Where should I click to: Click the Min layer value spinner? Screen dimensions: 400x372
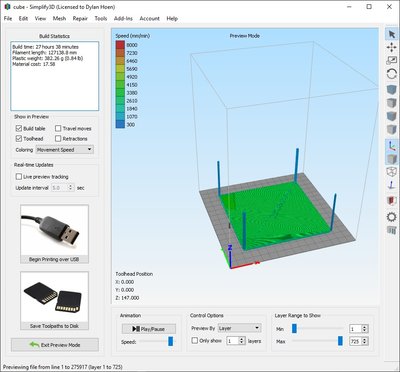tap(358, 329)
